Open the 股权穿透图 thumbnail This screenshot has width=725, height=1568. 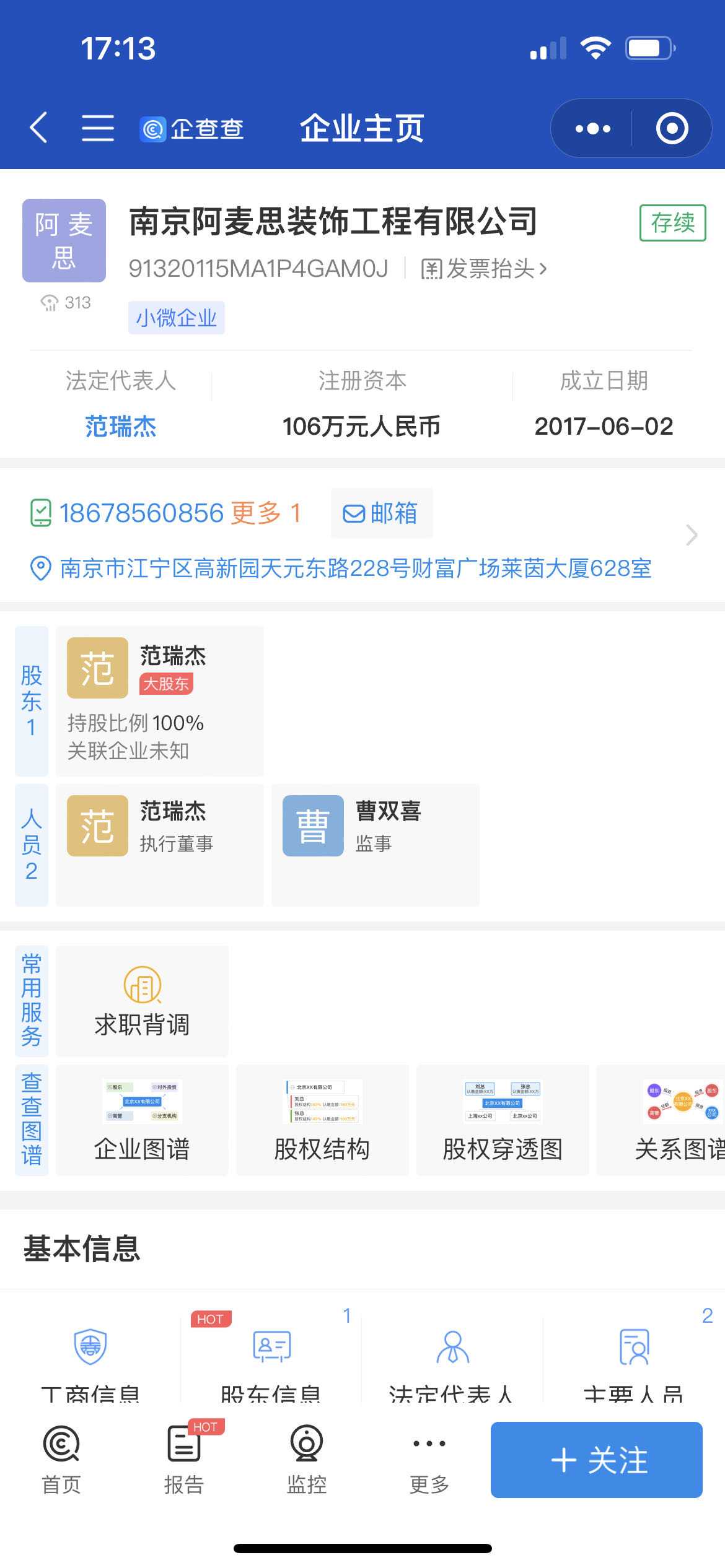502,1120
